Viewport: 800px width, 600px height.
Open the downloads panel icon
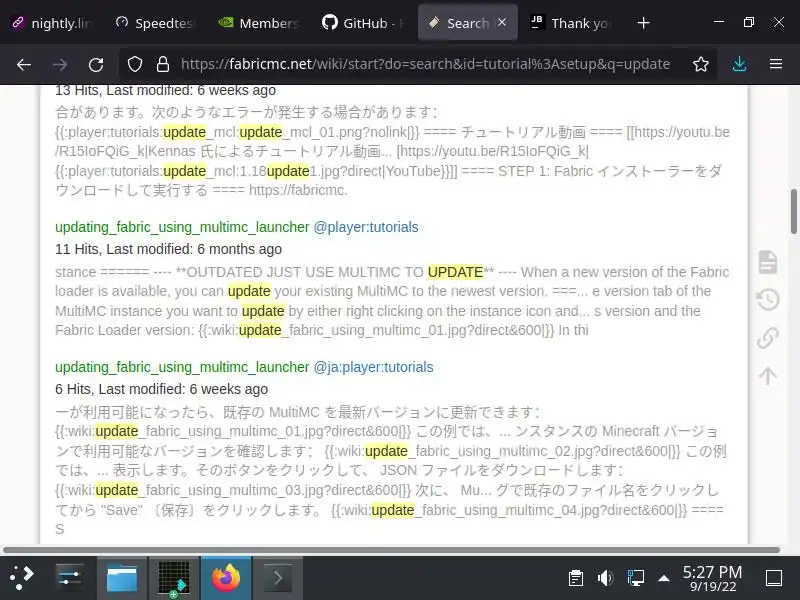(739, 64)
